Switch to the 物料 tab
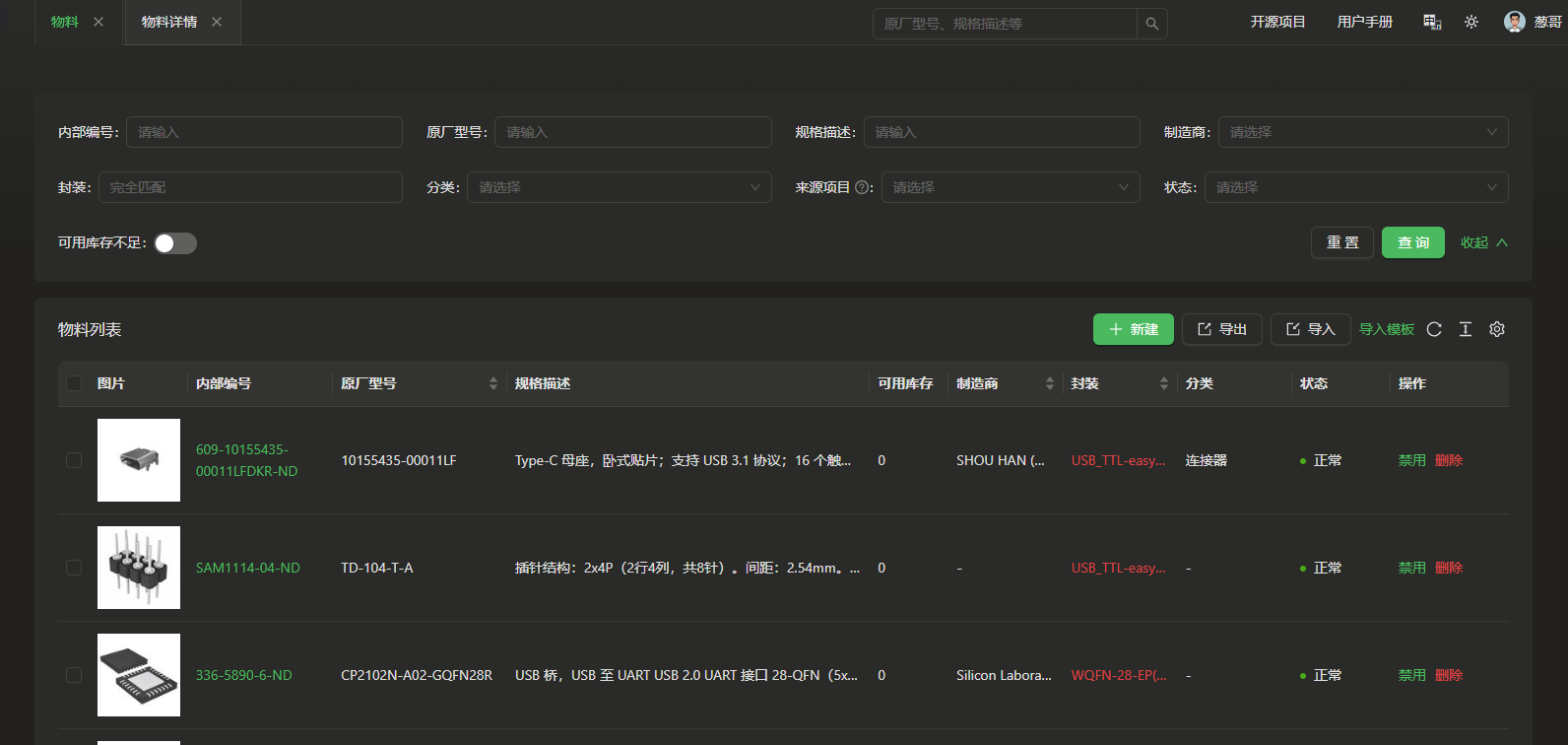Image resolution: width=1568 pixels, height=745 pixels. [x=65, y=22]
